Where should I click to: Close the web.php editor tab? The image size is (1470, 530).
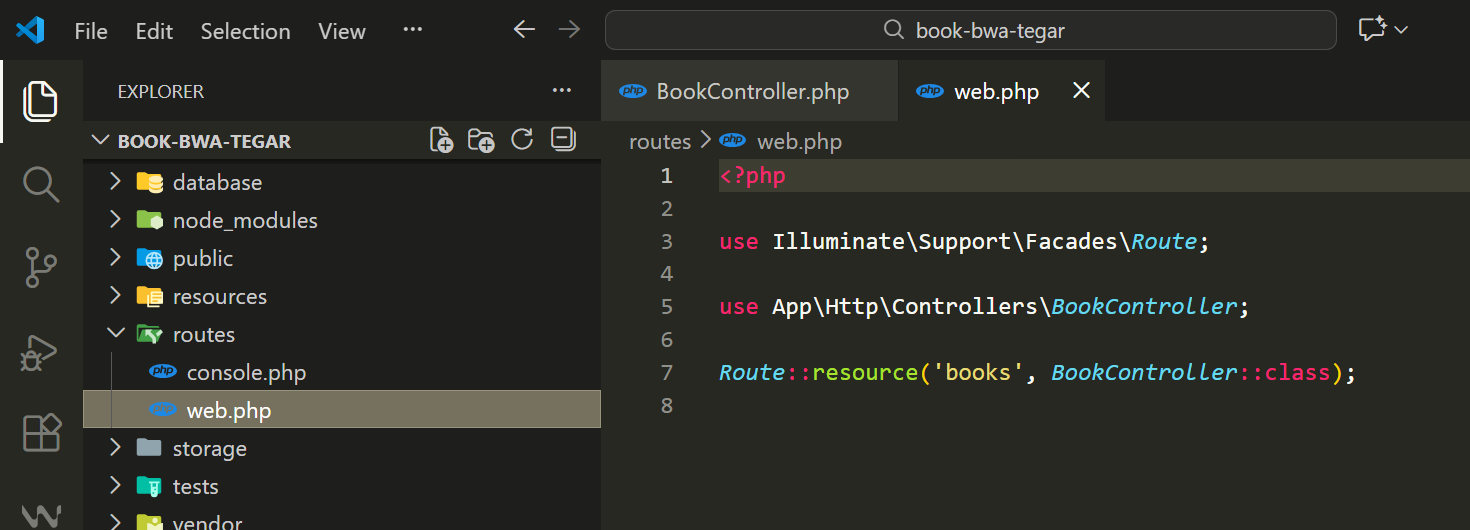pyautogui.click(x=1081, y=91)
